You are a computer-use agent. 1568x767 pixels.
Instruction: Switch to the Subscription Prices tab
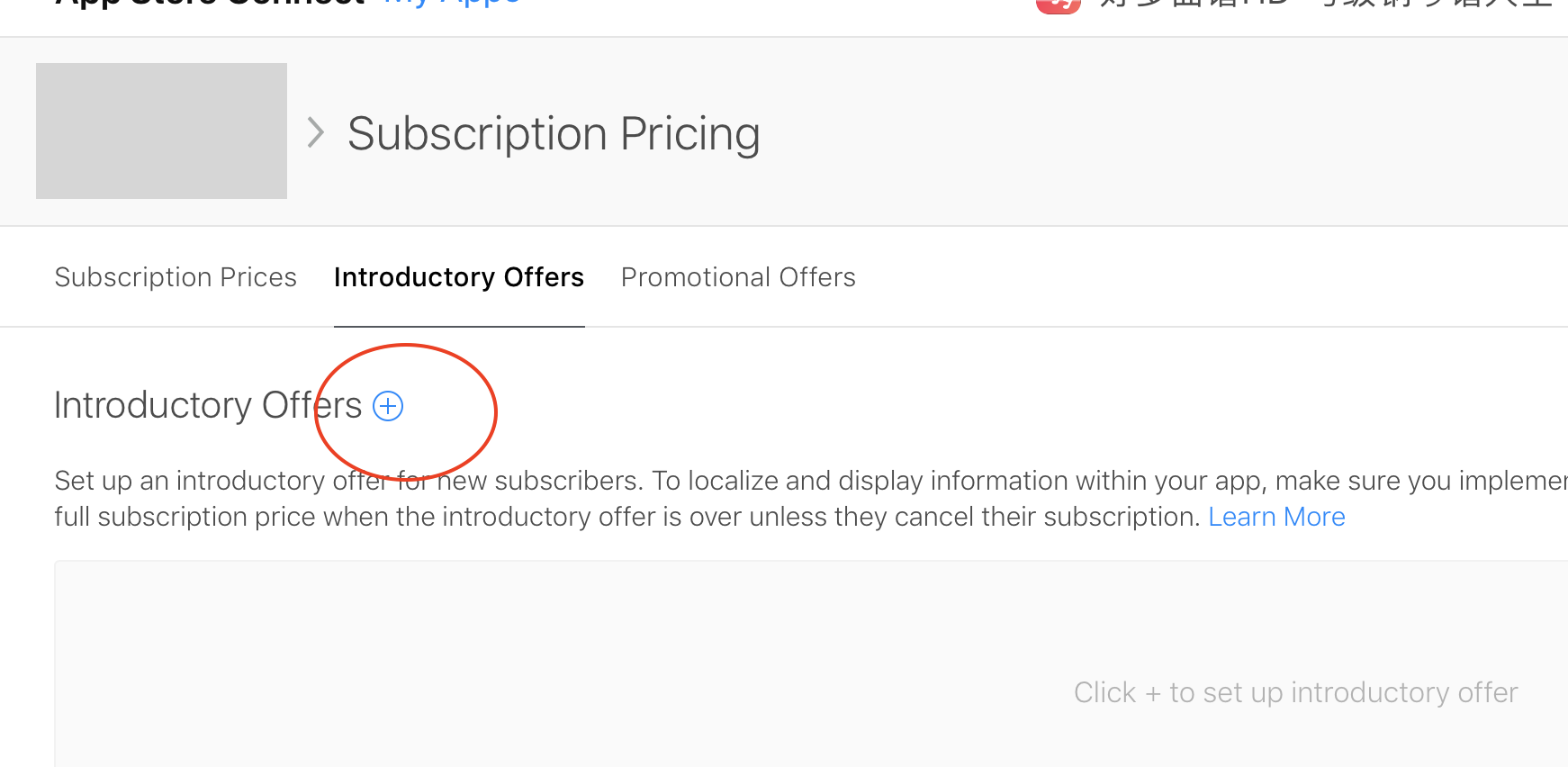(x=176, y=277)
